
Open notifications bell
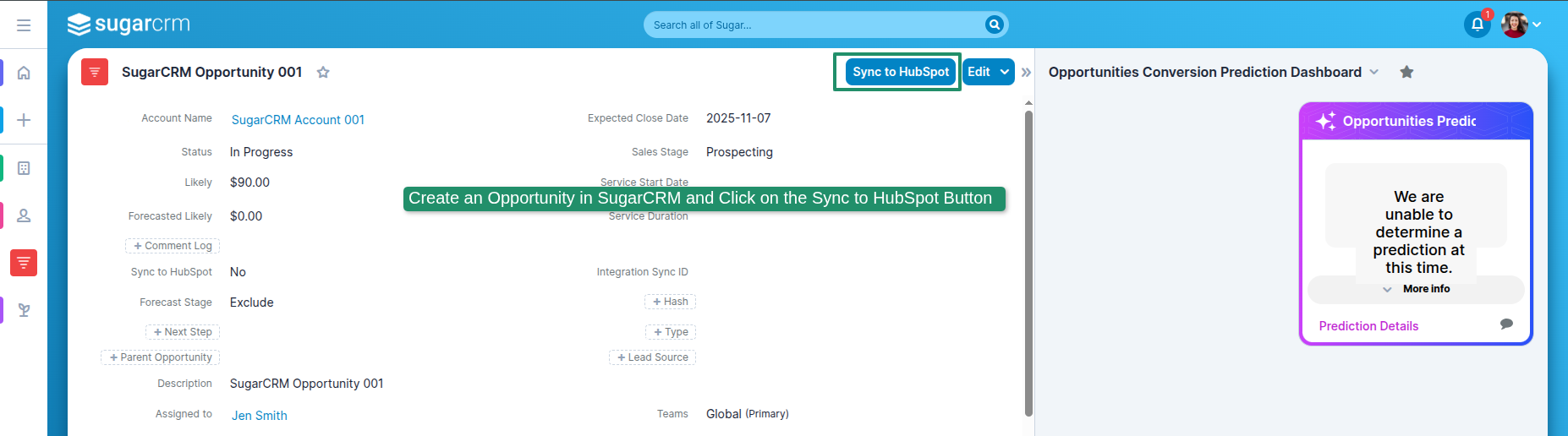pos(1477,25)
